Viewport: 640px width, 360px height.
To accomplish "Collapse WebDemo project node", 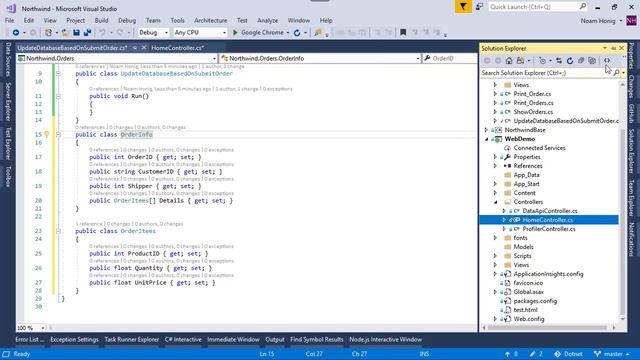I will point(486,139).
